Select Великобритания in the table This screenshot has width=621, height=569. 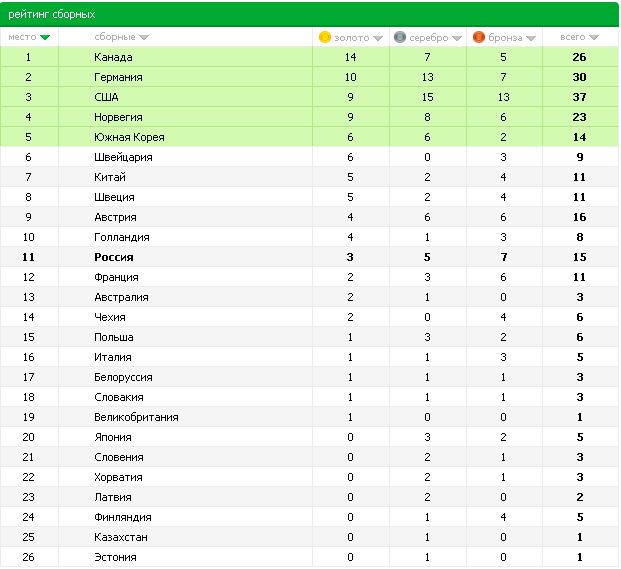136,417
